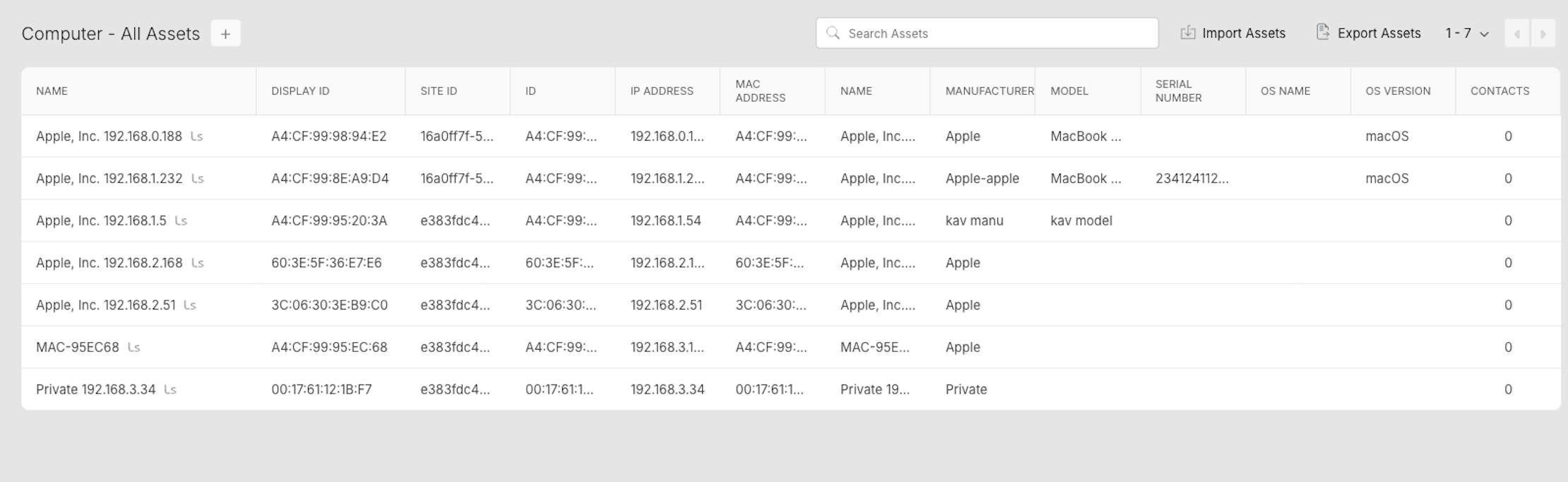
Task: Click manufacturer Private cell
Action: (x=966, y=389)
